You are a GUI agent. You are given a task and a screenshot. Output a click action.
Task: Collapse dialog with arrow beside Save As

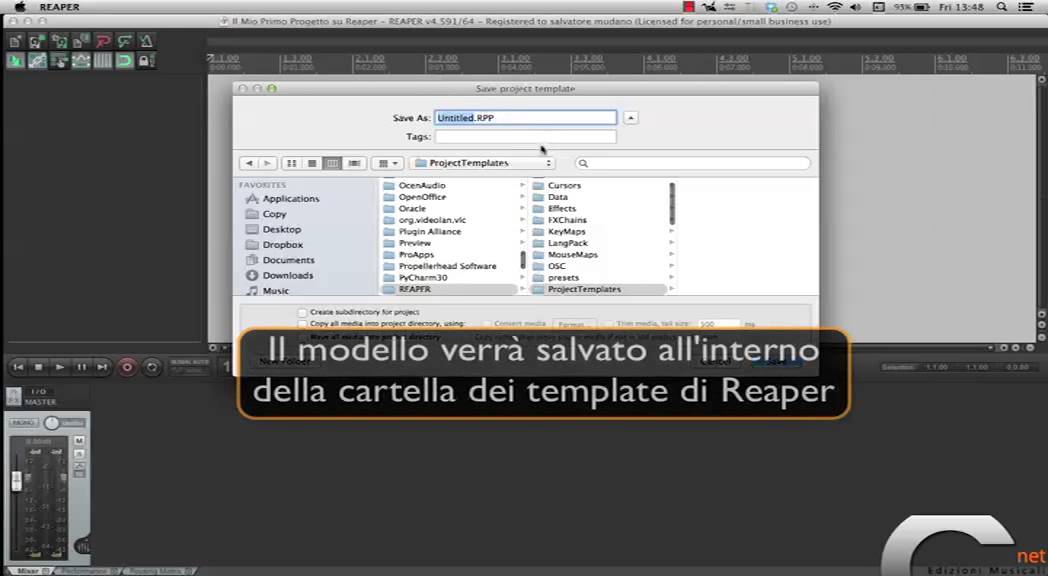[x=630, y=118]
